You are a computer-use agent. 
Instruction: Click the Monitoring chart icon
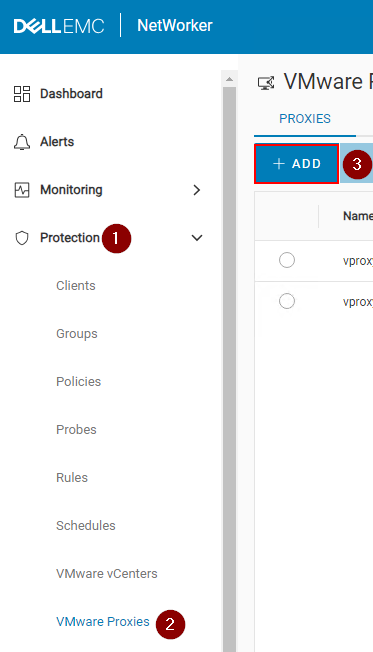click(x=22, y=190)
